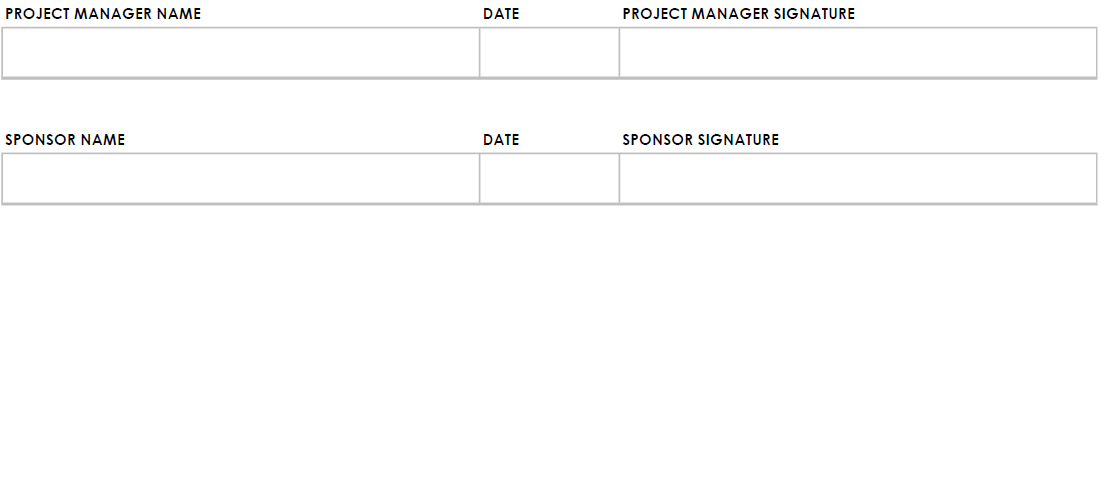Click bottom border of Sponsor row
This screenshot has height=497, width=1108.
click(x=549, y=204)
